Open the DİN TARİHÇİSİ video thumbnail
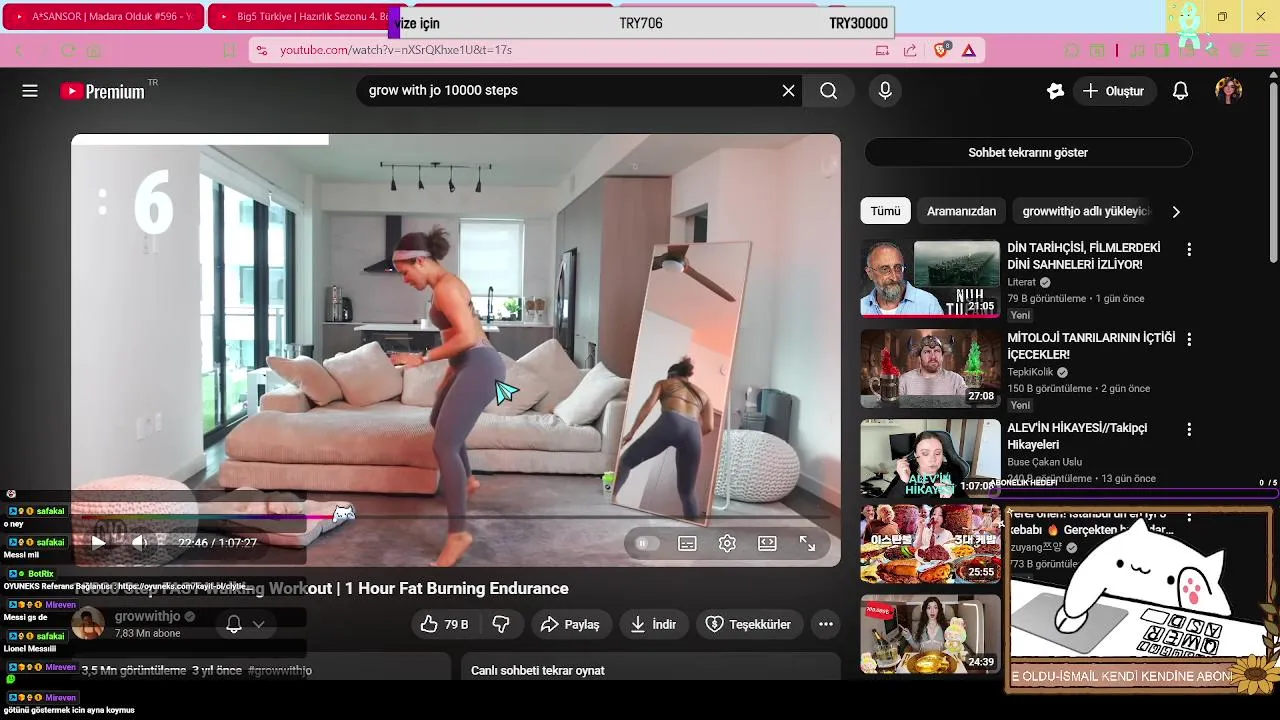This screenshot has height=720, width=1280. (930, 278)
